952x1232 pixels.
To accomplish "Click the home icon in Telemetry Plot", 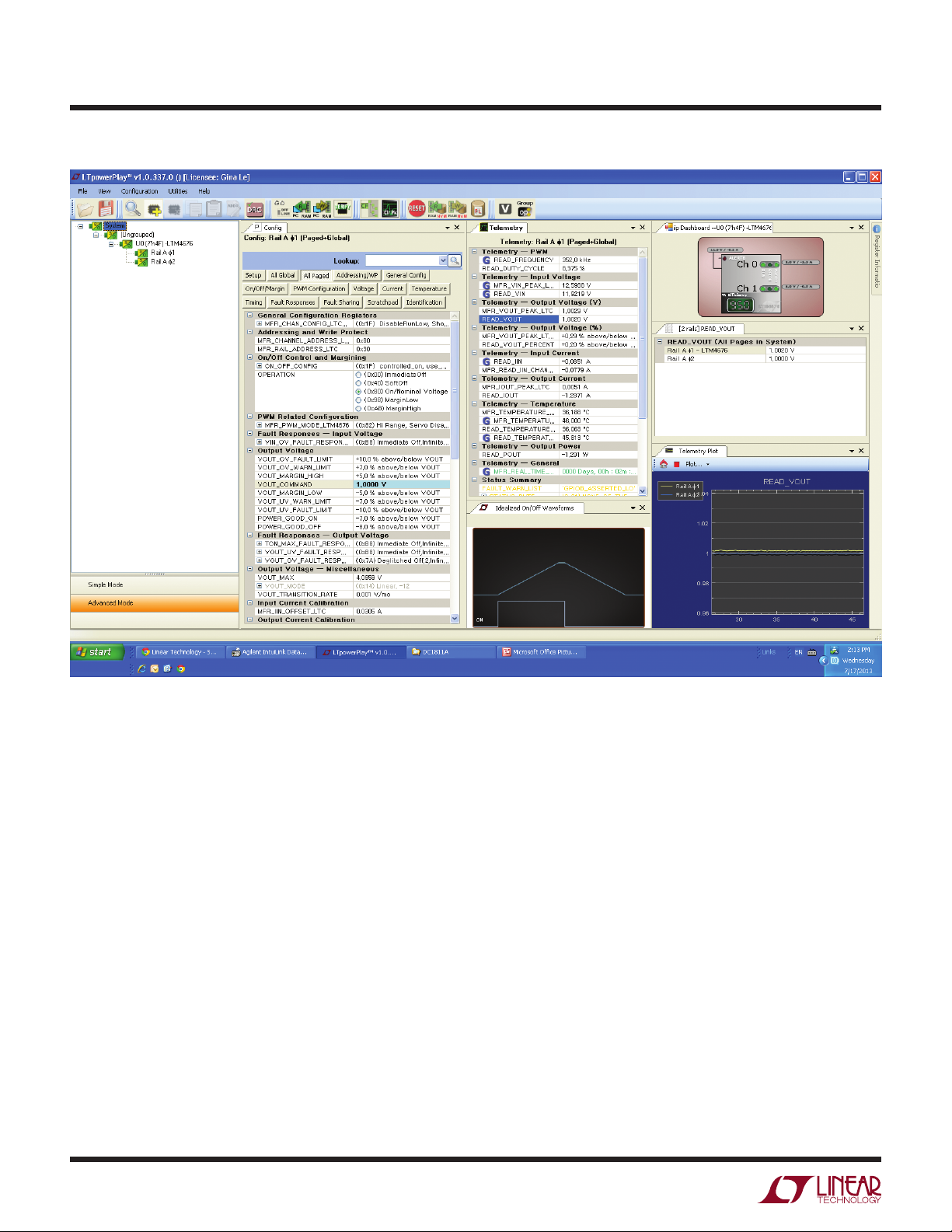I will click(x=664, y=464).
